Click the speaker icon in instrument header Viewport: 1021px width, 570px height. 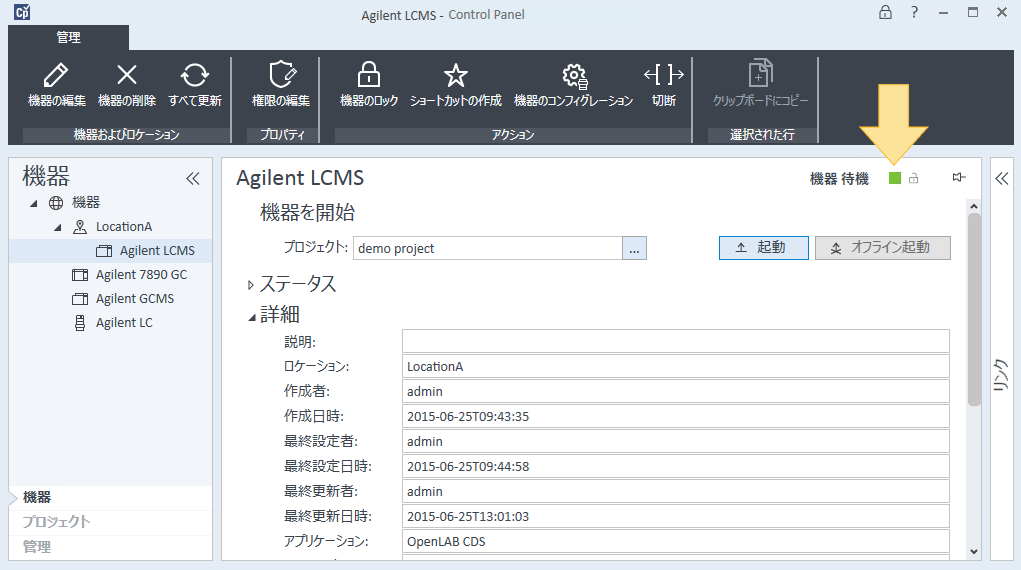[958, 177]
